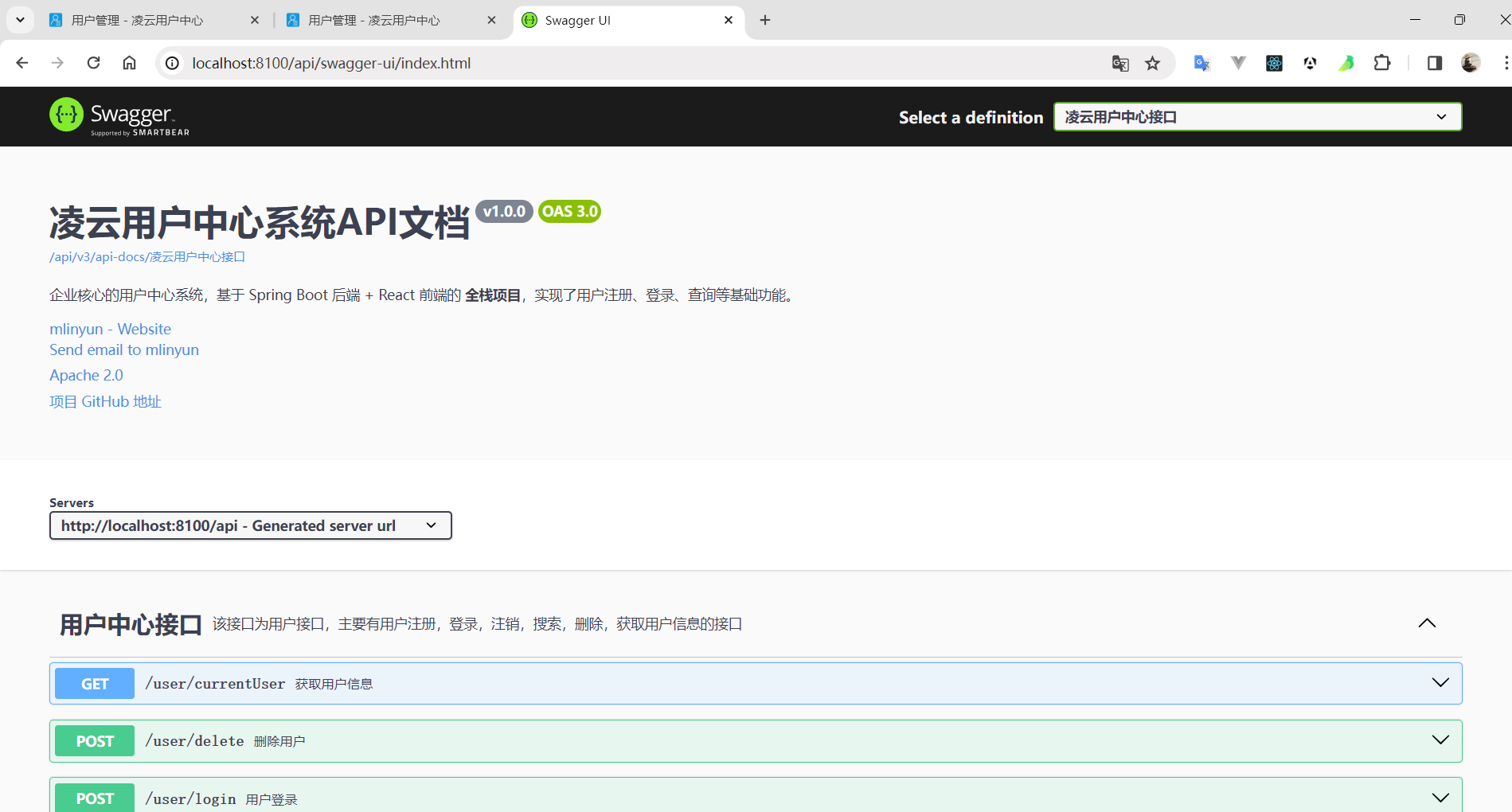Open the 项目 GitHub 地址 link

(x=105, y=402)
